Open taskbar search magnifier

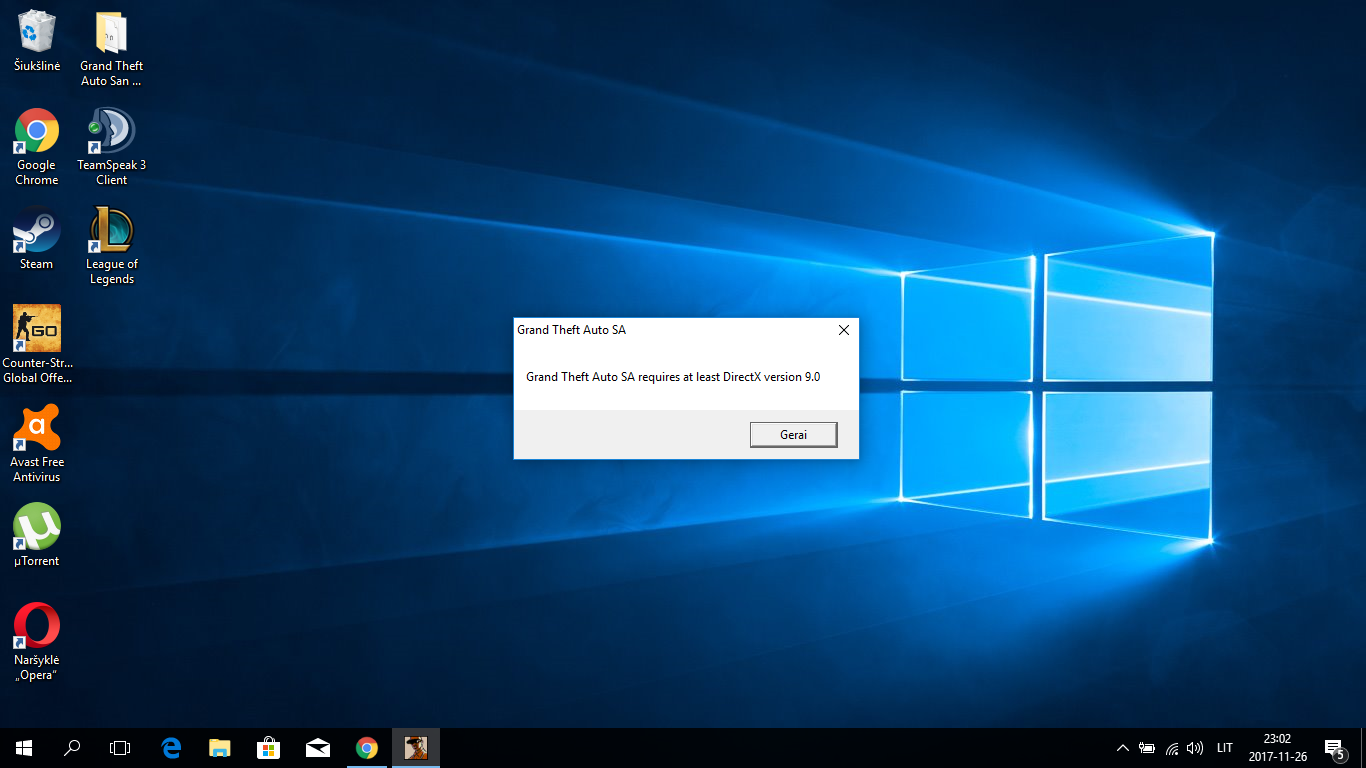pyautogui.click(x=72, y=748)
